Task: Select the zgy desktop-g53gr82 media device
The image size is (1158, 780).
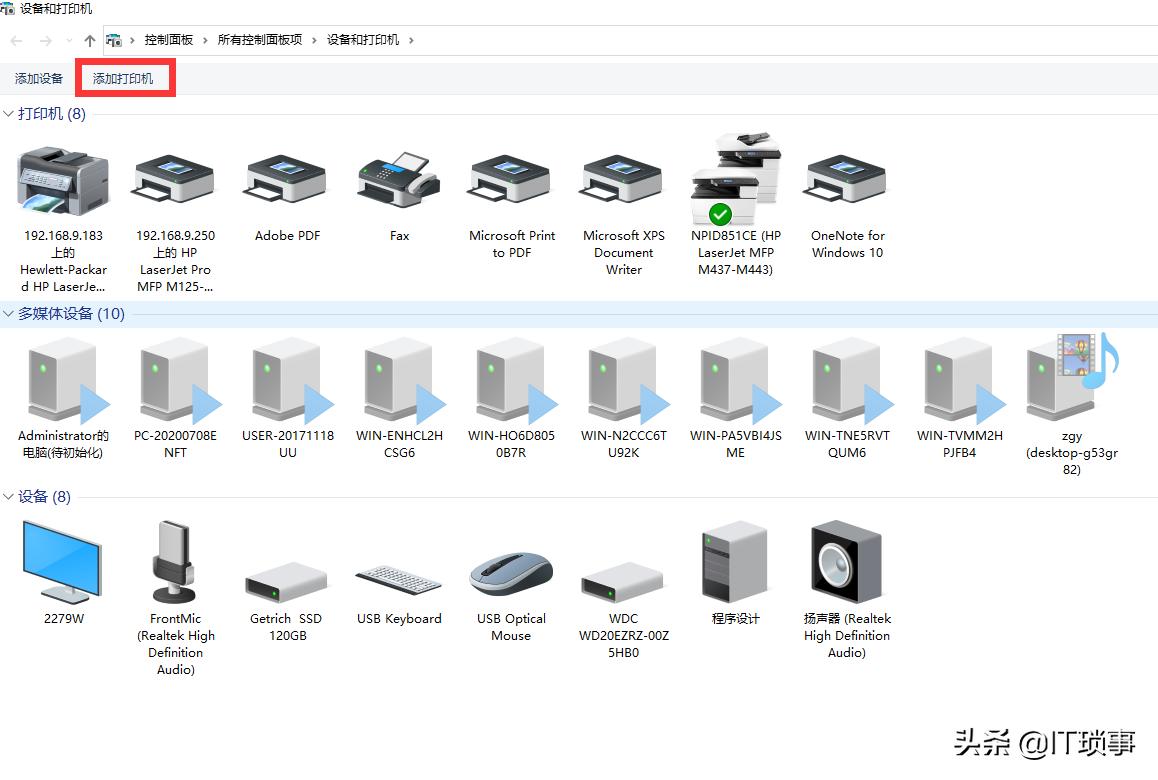Action: [x=1071, y=380]
